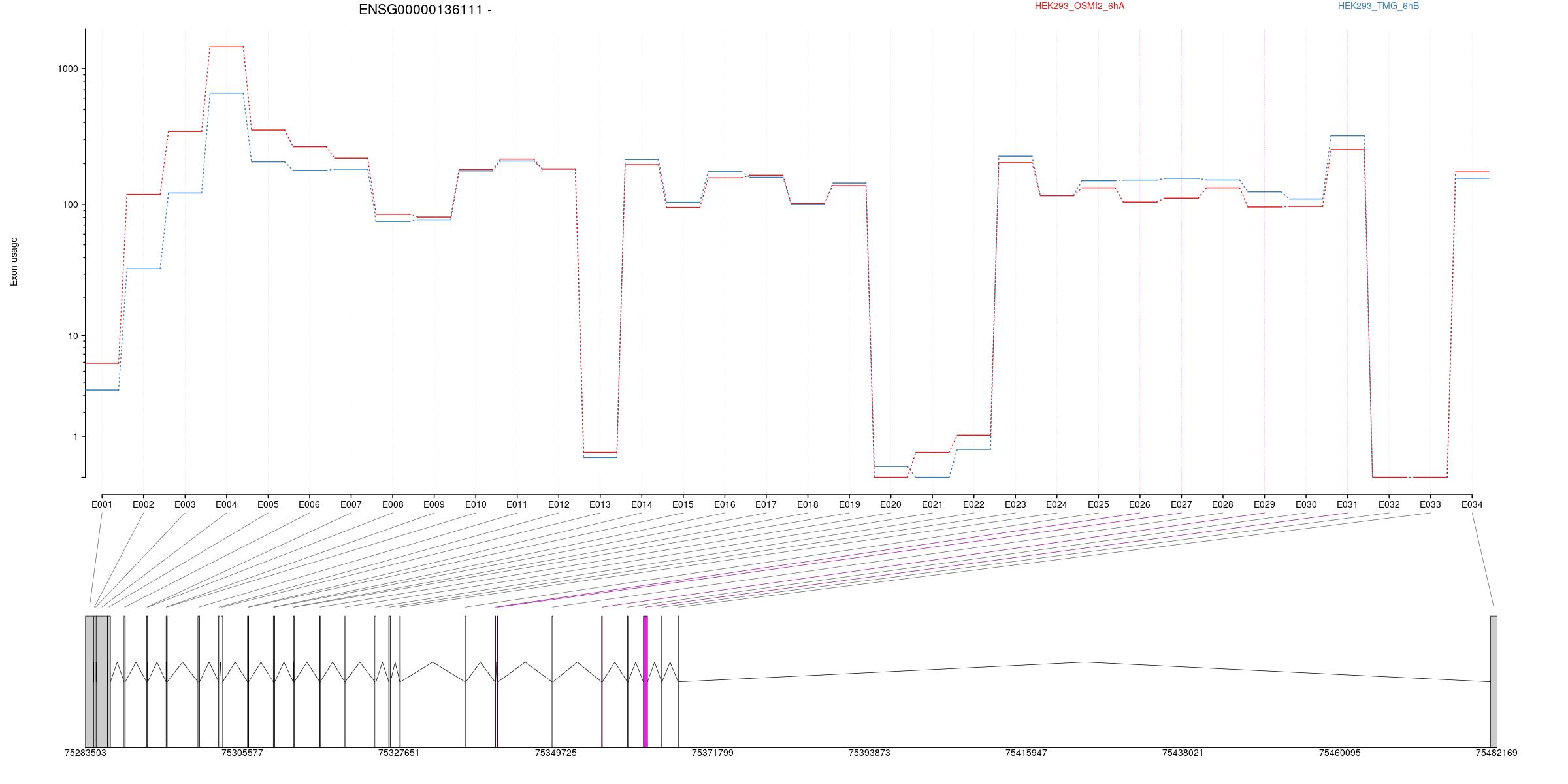Click the exon label E028
The width and height of the screenshot is (1568, 784).
click(1222, 504)
